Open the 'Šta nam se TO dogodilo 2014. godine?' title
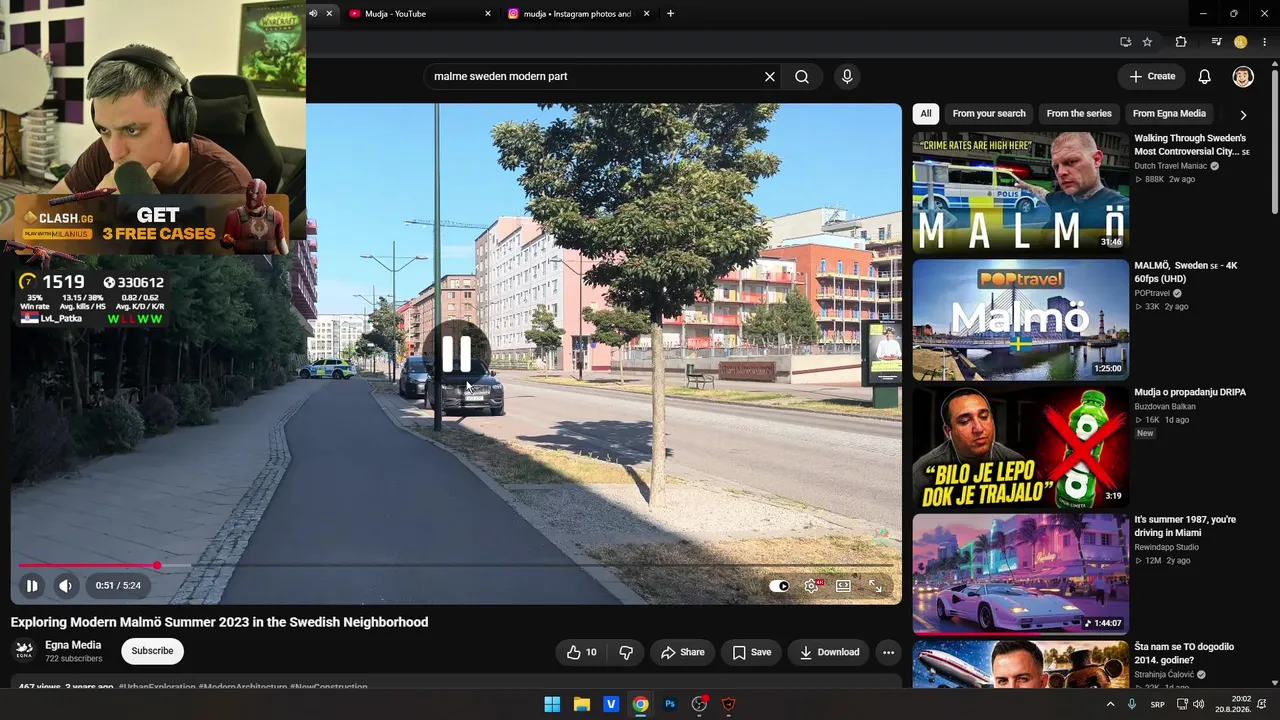This screenshot has height=720, width=1280. coord(1184,654)
